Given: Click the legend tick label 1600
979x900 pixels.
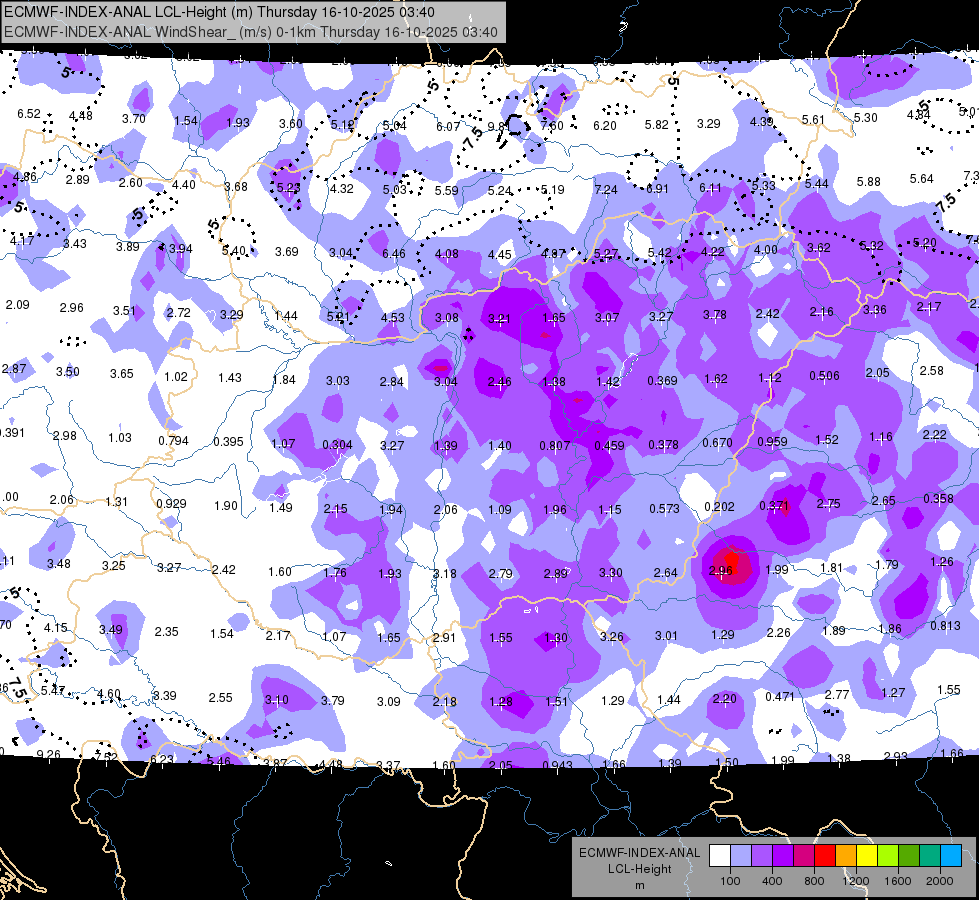Looking at the screenshot, I should pos(898,881).
